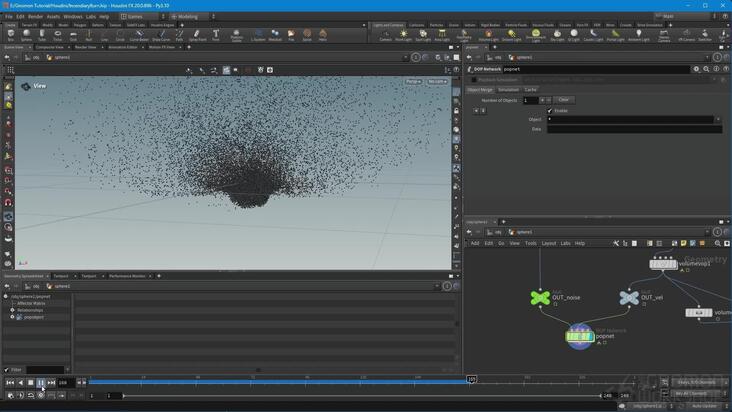Add a Camera from the lights shelf
732x412 pixels.
click(386, 35)
